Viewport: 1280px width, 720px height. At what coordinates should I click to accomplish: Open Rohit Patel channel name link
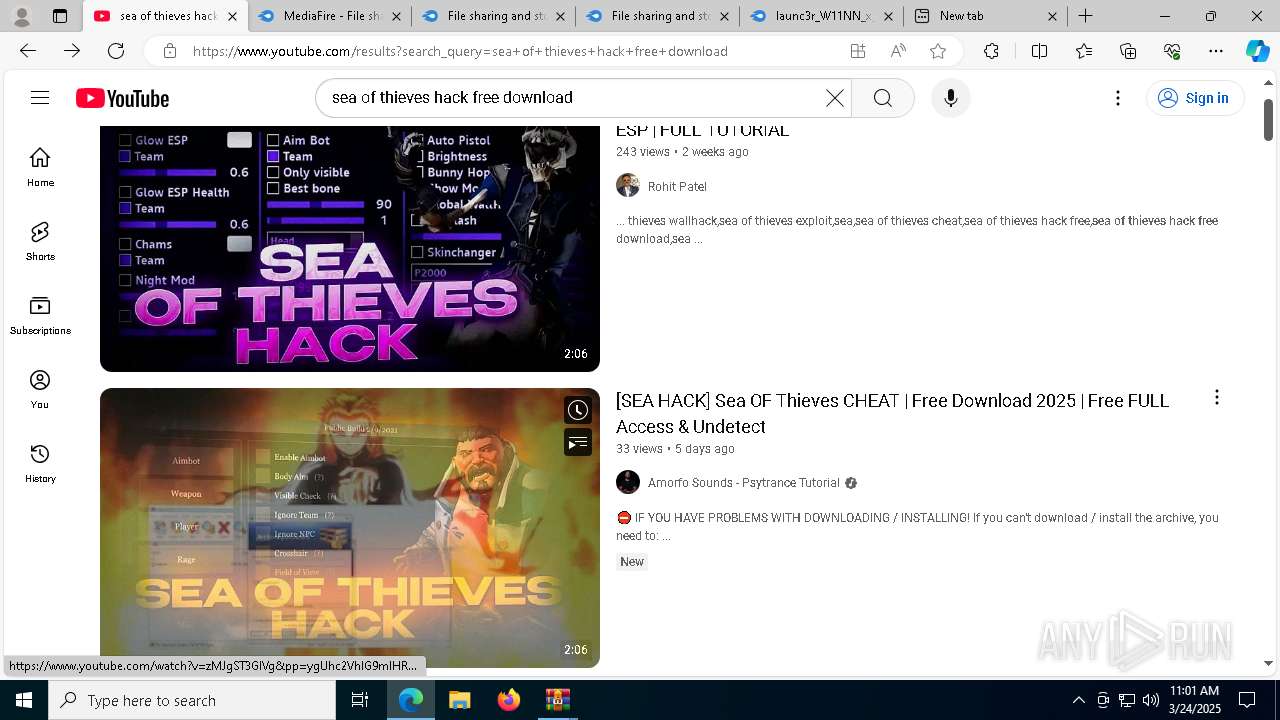click(x=677, y=187)
